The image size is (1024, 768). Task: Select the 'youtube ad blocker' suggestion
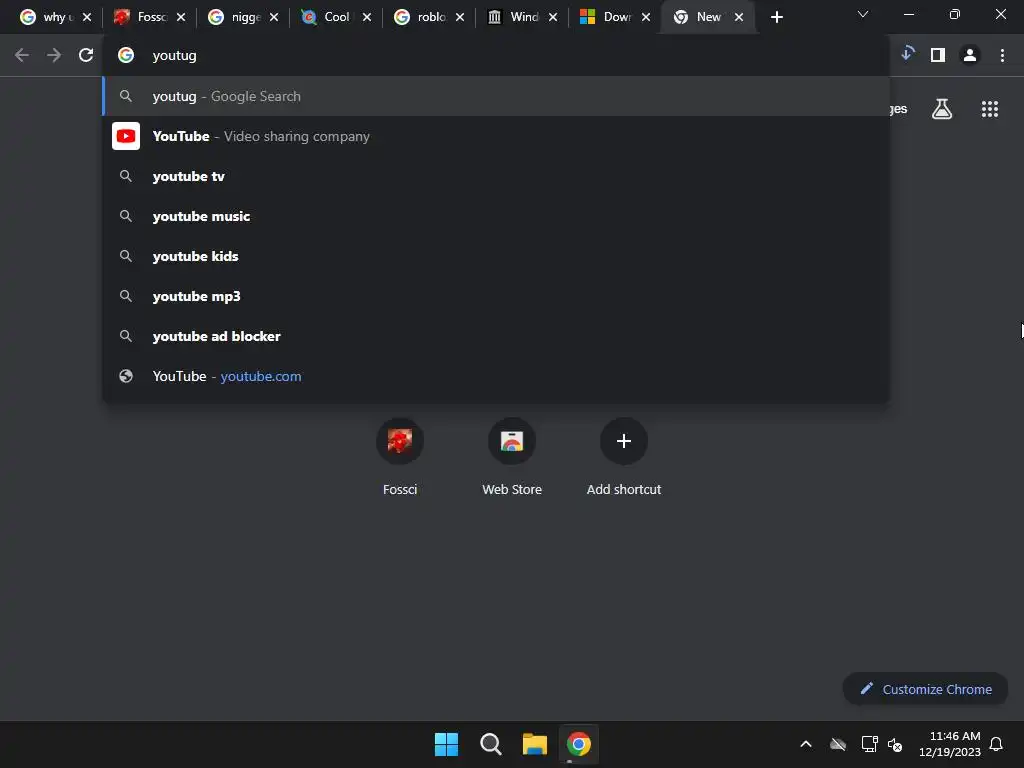[496, 336]
